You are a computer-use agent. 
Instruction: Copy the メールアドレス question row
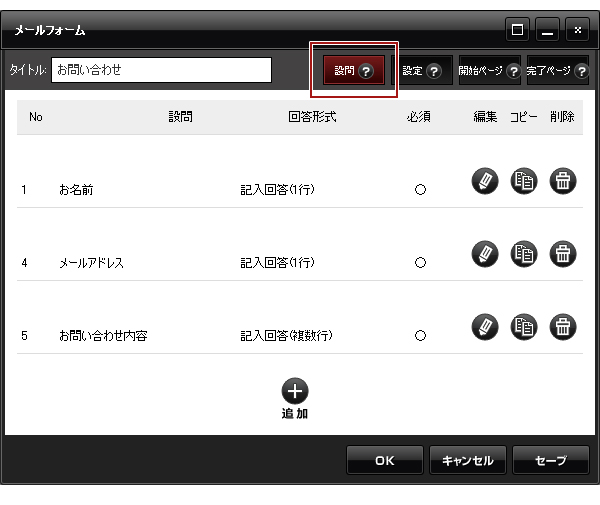[x=524, y=254]
